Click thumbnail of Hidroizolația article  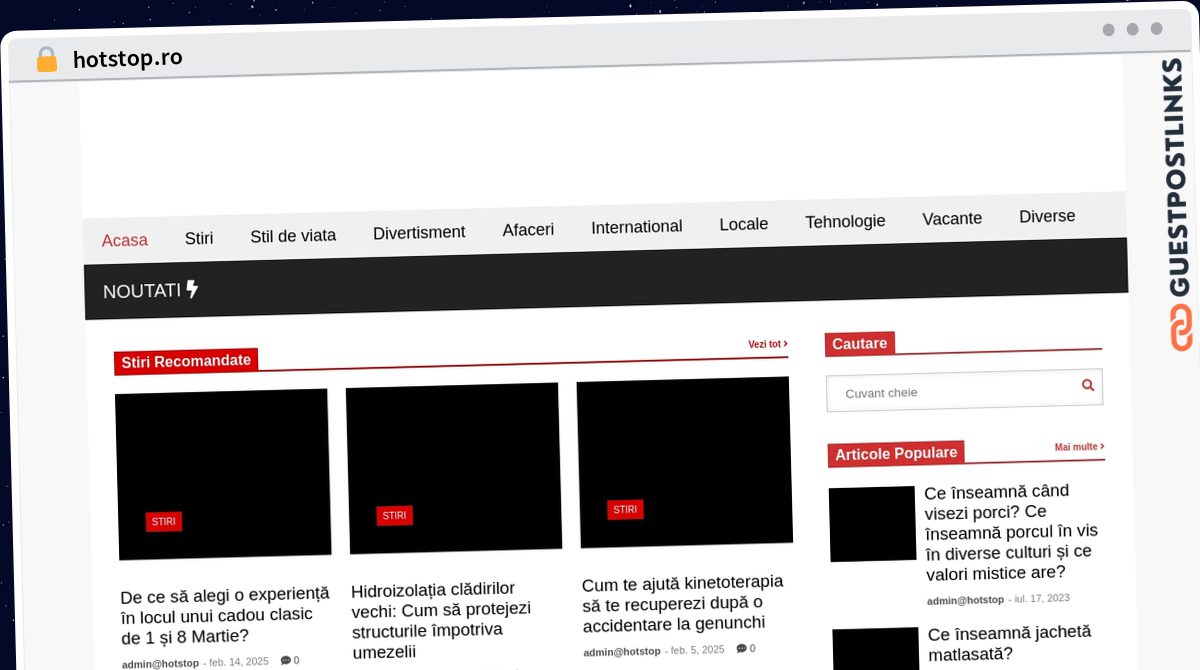454,468
